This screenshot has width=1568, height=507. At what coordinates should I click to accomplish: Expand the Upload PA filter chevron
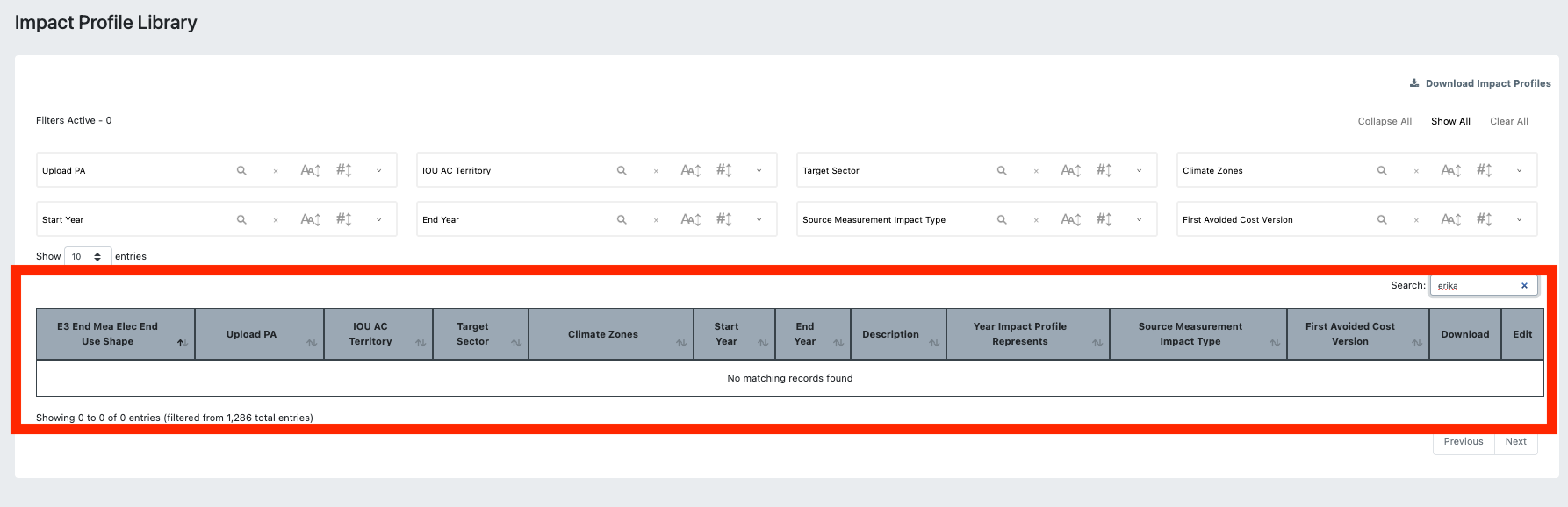click(379, 170)
